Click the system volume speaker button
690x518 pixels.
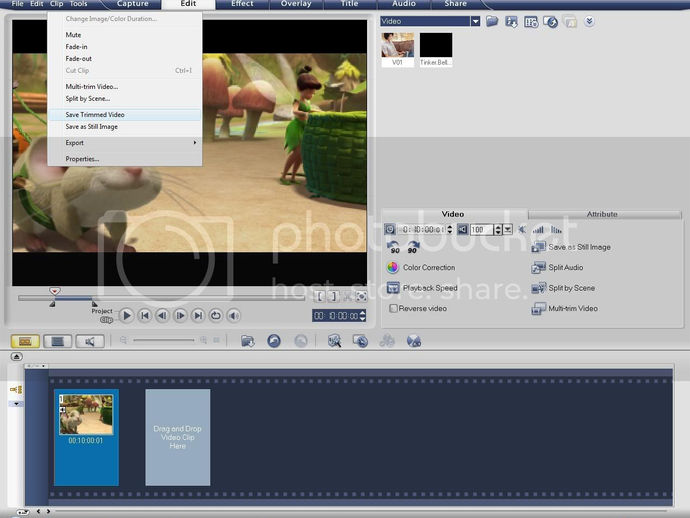[x=234, y=316]
